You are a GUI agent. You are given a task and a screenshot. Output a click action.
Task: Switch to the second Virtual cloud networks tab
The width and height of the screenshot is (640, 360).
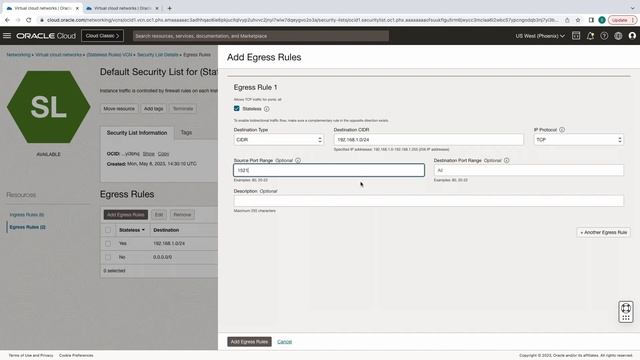pyautogui.click(x=122, y=8)
